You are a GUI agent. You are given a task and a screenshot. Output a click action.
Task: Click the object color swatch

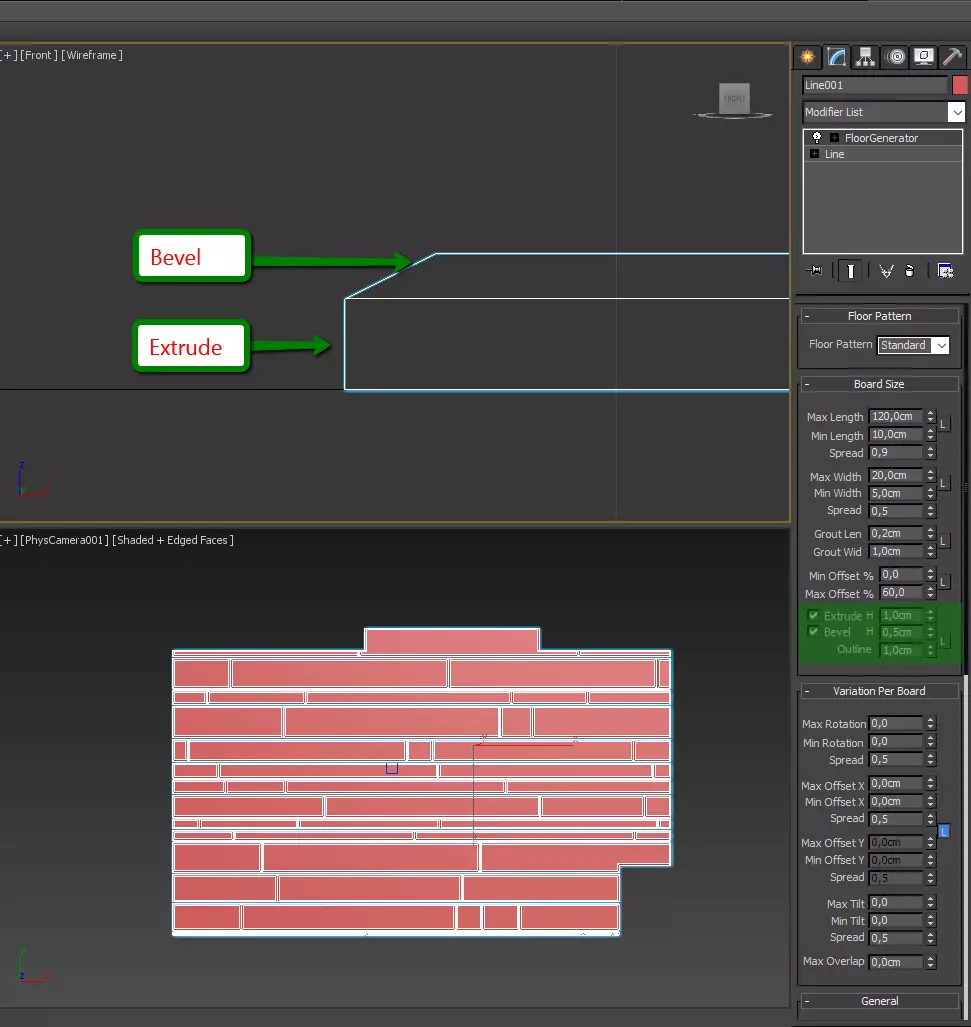pyautogui.click(x=960, y=85)
